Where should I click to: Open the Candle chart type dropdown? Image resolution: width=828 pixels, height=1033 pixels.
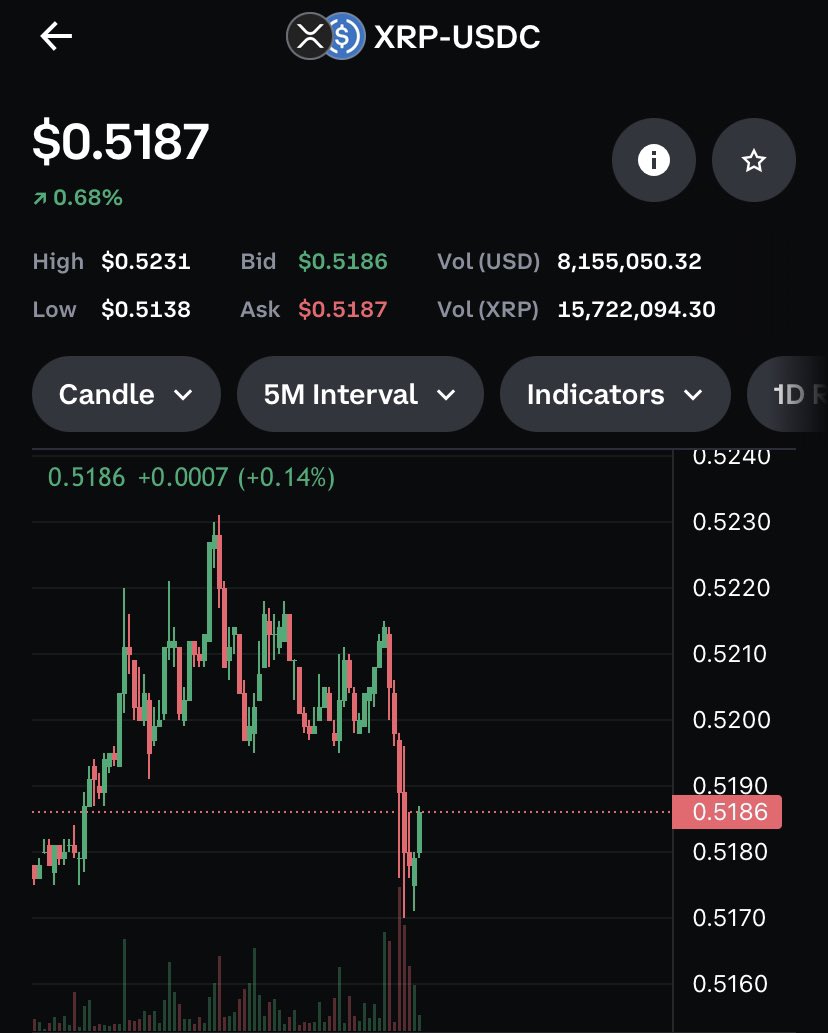click(126, 394)
